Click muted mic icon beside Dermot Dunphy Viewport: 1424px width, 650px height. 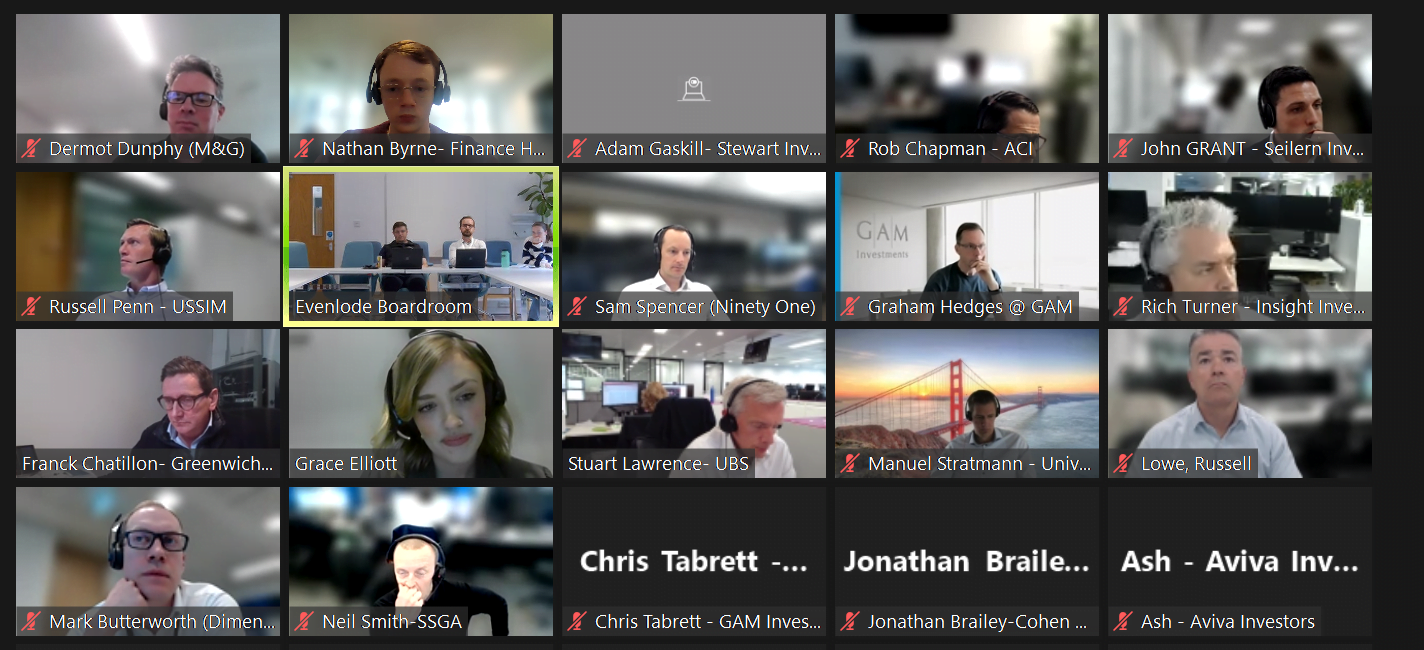coord(31,149)
